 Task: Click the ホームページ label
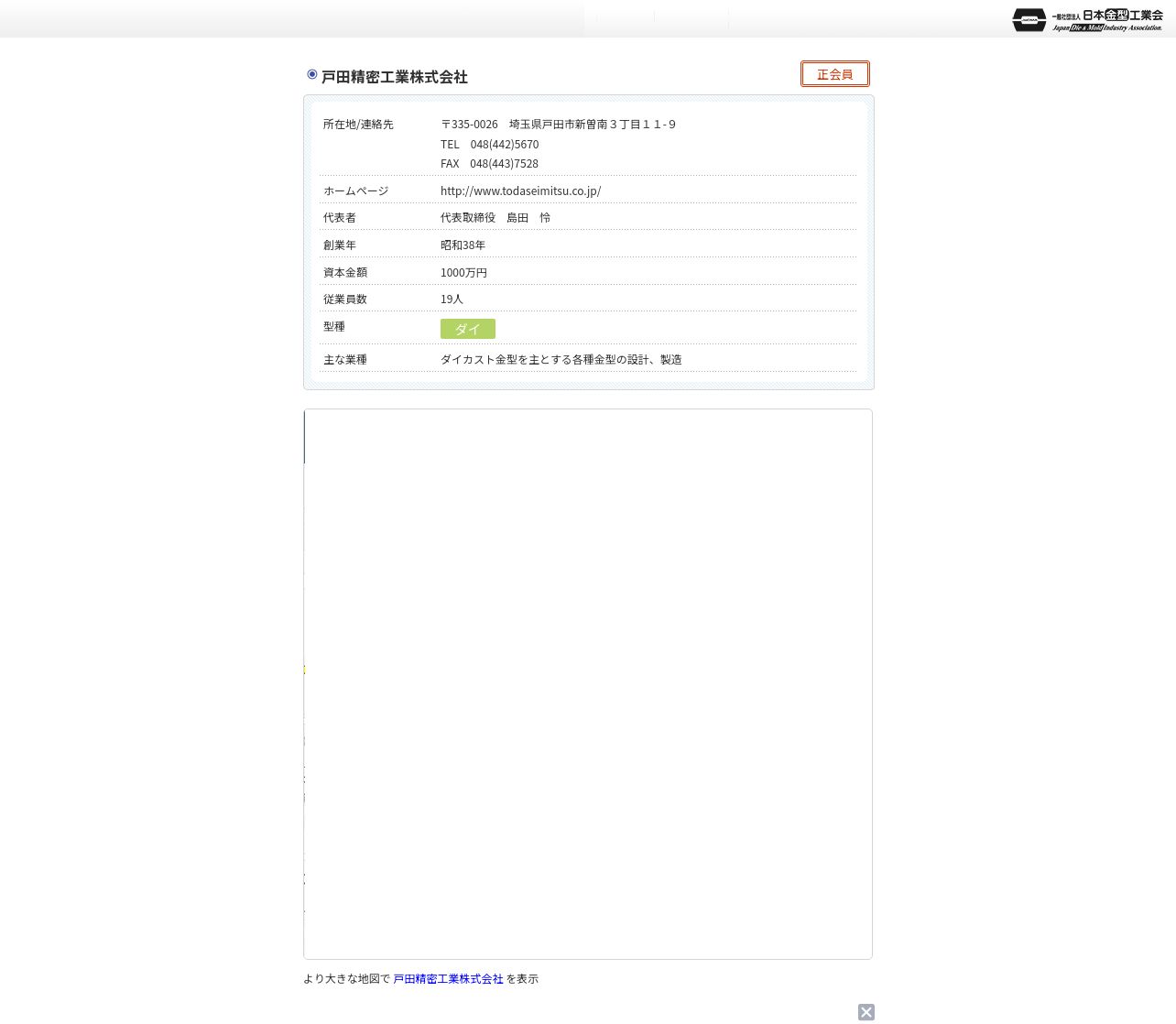[355, 191]
